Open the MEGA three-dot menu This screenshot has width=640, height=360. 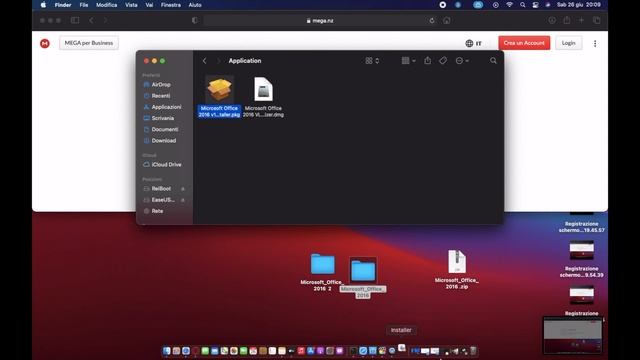tap(595, 43)
